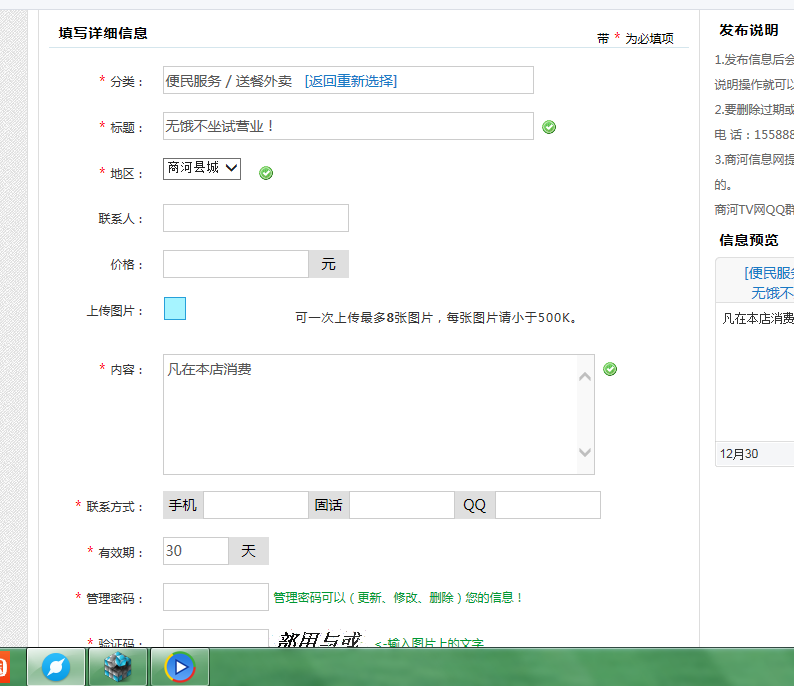Click the 返回重新选择 link
794x686 pixels.
[350, 81]
